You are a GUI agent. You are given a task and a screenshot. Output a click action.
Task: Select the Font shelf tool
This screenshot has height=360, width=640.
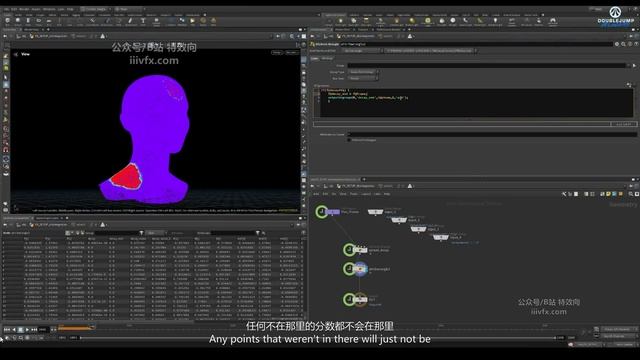coord(143,21)
